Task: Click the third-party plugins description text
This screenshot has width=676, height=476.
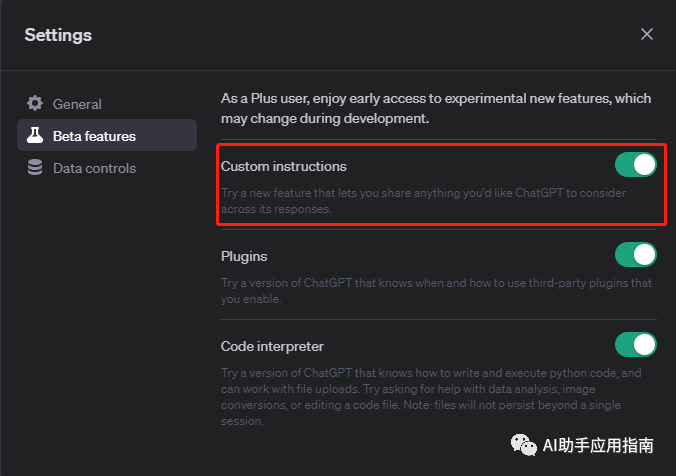Action: click(436, 291)
